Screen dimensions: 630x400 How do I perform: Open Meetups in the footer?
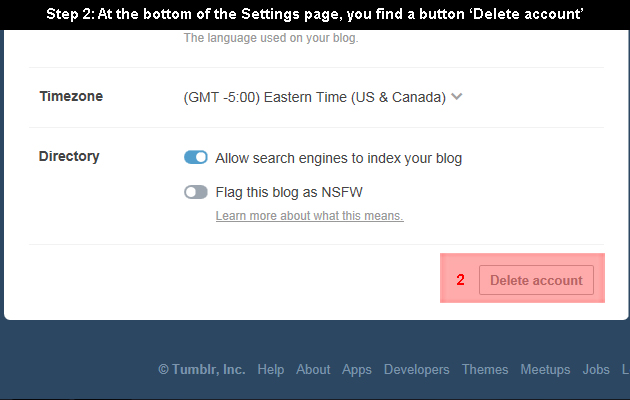pyautogui.click(x=545, y=369)
